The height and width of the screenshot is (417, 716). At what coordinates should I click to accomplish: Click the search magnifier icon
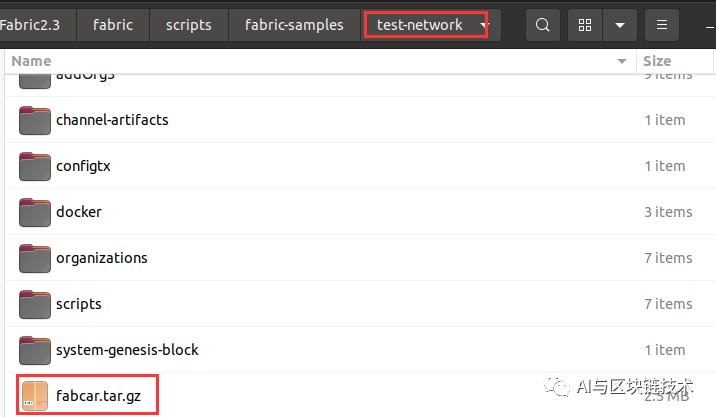coord(542,24)
